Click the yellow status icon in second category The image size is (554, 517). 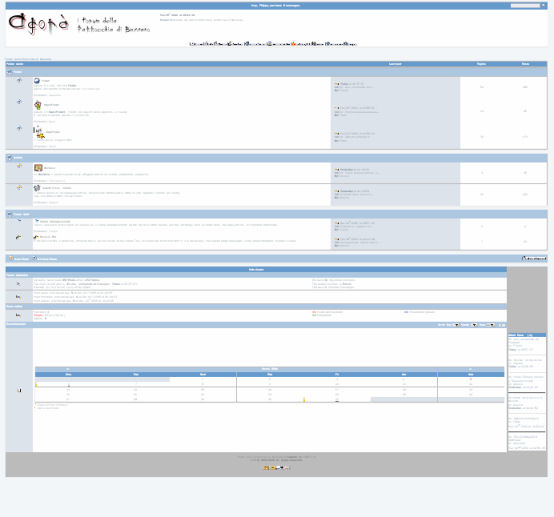[19, 166]
